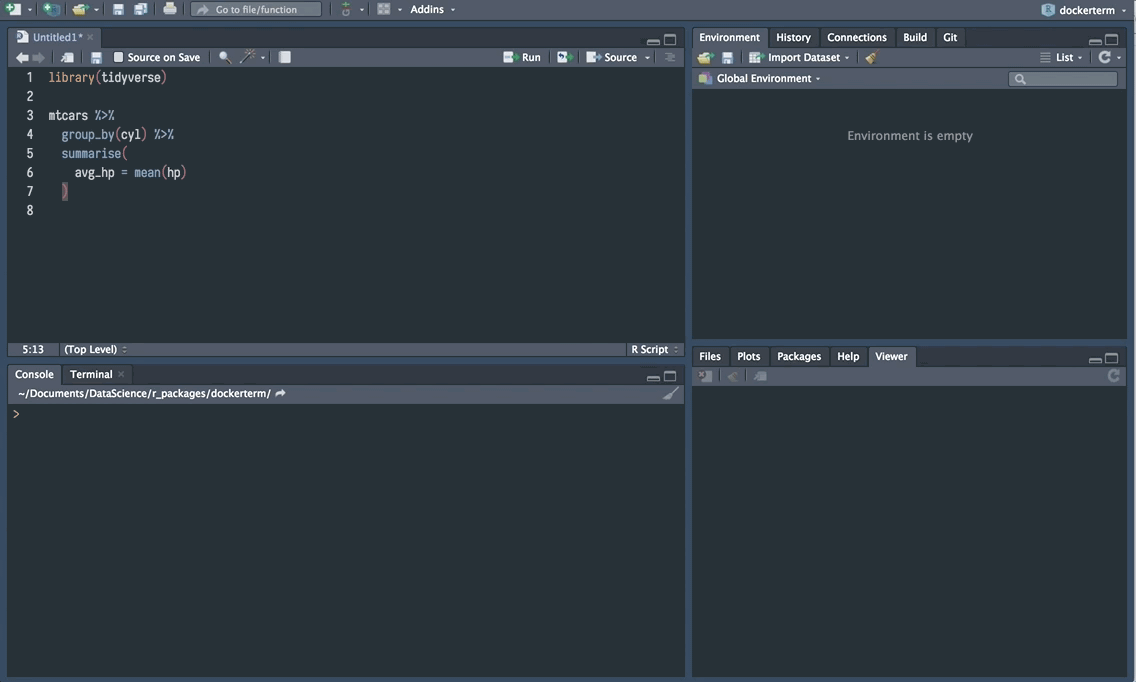Open the code tools wand dropdown arrow
Viewport: 1136px width, 682px height.
coord(263,58)
